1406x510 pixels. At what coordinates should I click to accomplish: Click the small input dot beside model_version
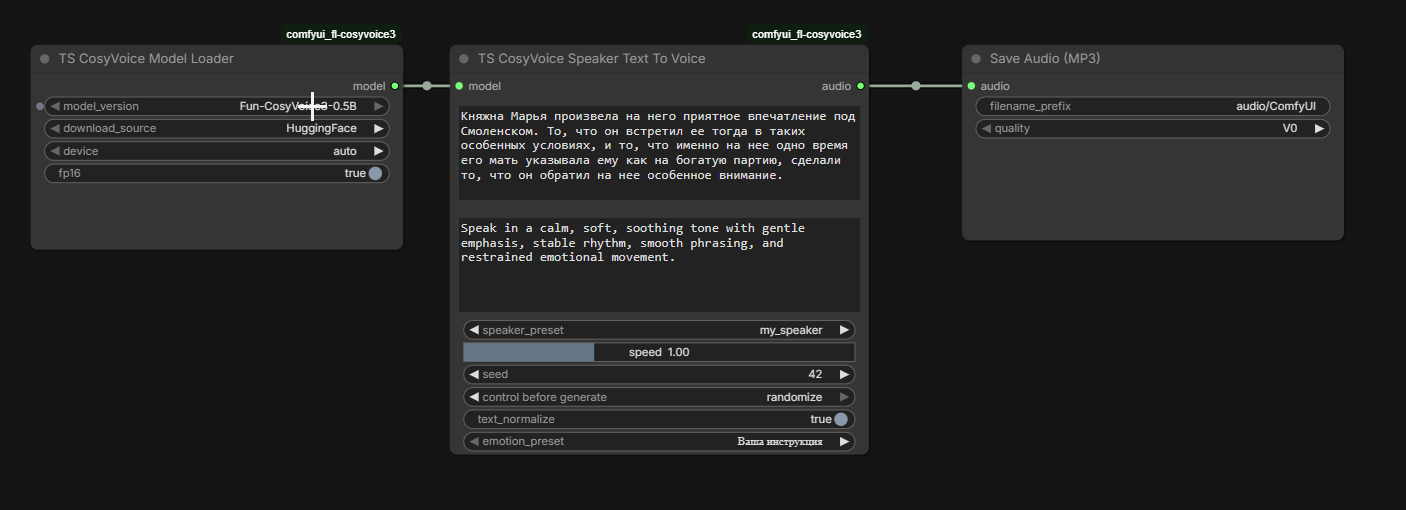point(40,106)
